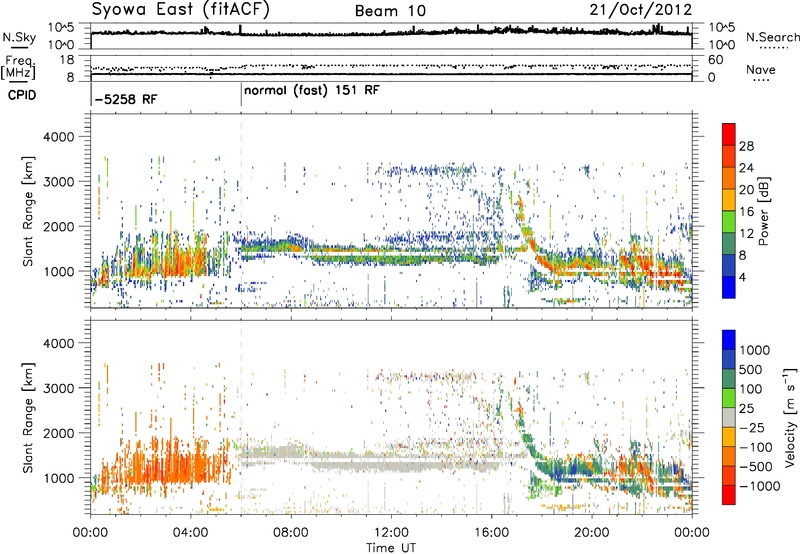Click the 'N.Sky' legend label
The image size is (800, 554).
click(x=19, y=37)
